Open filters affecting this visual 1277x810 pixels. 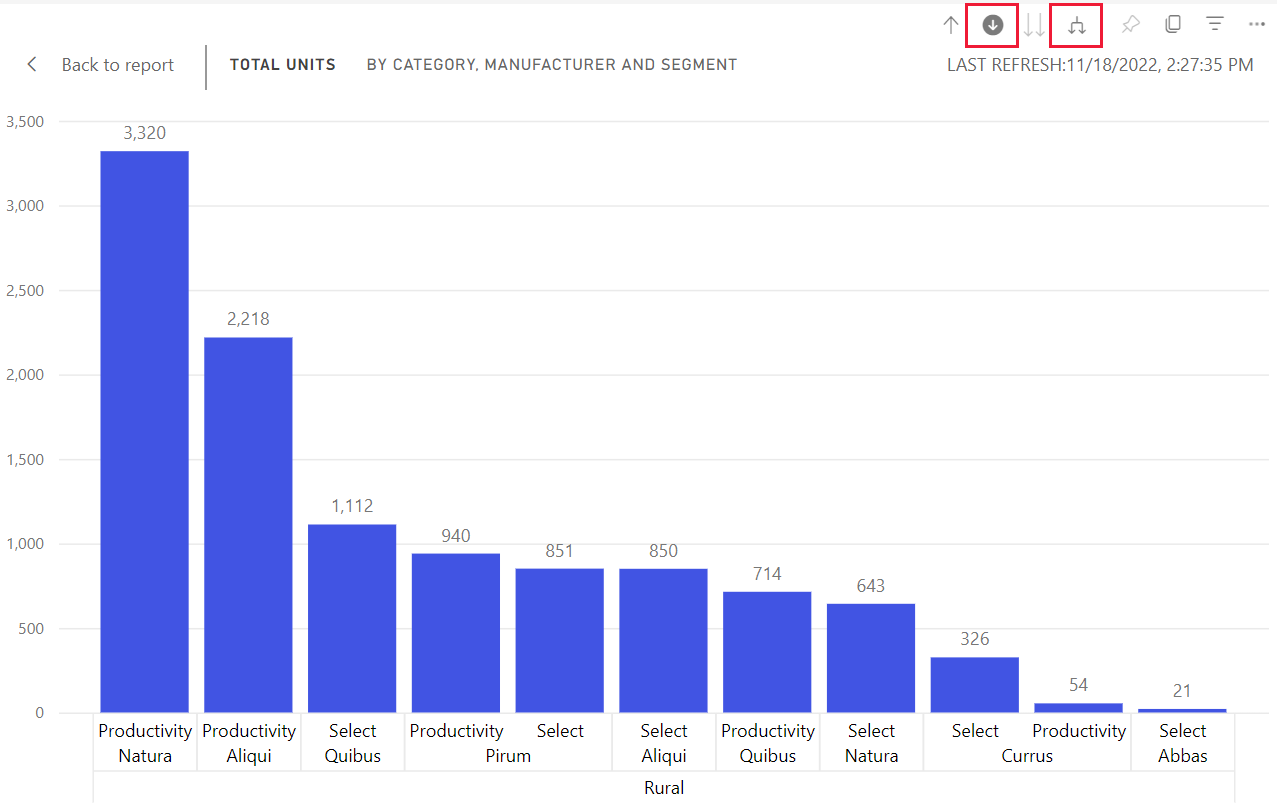[x=1215, y=24]
